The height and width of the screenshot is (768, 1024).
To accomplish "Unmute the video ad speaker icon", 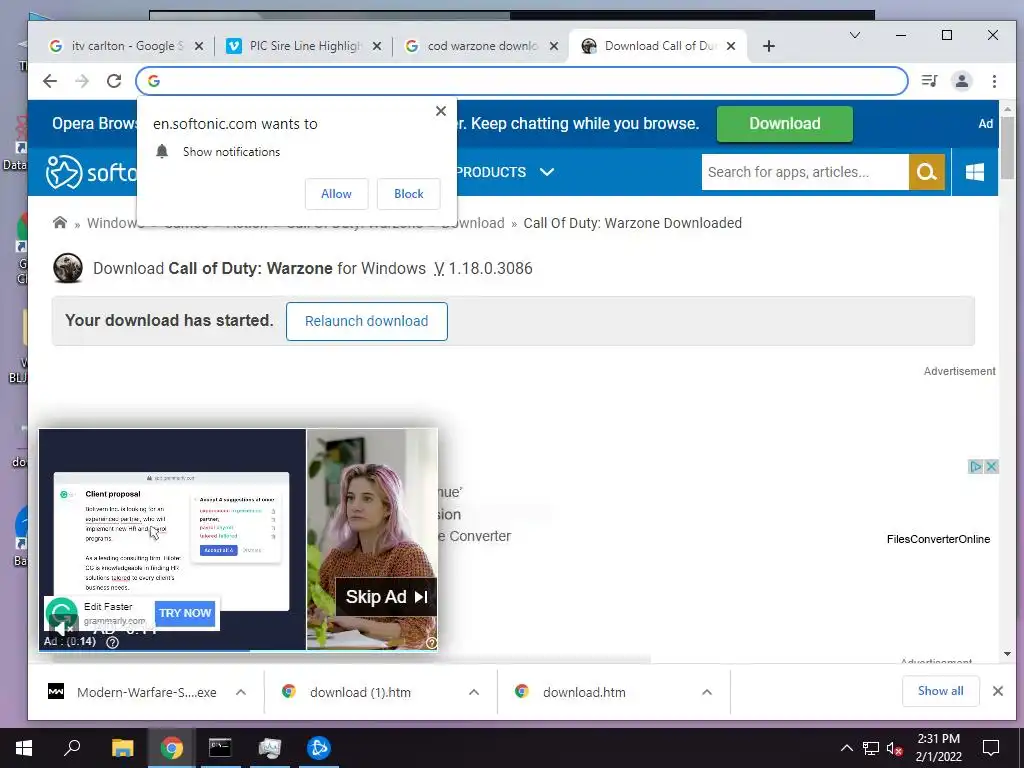I will pos(61,628).
